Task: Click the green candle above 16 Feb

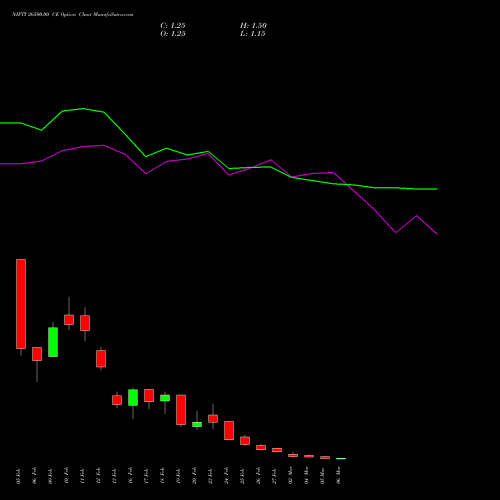Action: click(x=133, y=397)
